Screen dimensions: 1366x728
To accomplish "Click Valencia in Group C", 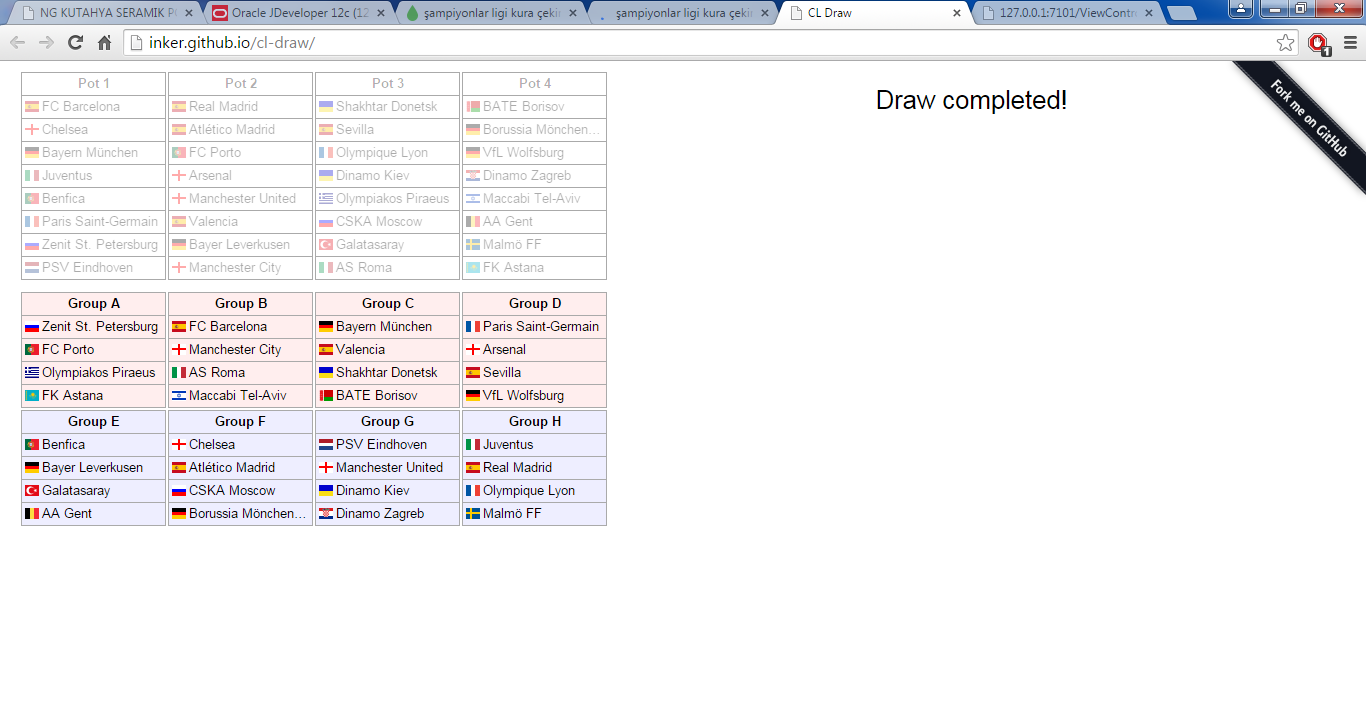I will (x=388, y=350).
